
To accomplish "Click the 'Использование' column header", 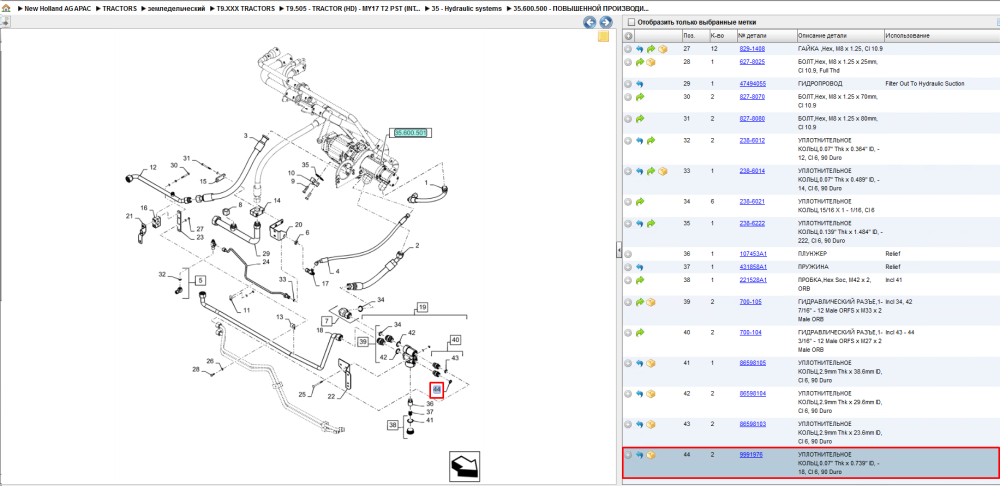I will tap(908, 36).
